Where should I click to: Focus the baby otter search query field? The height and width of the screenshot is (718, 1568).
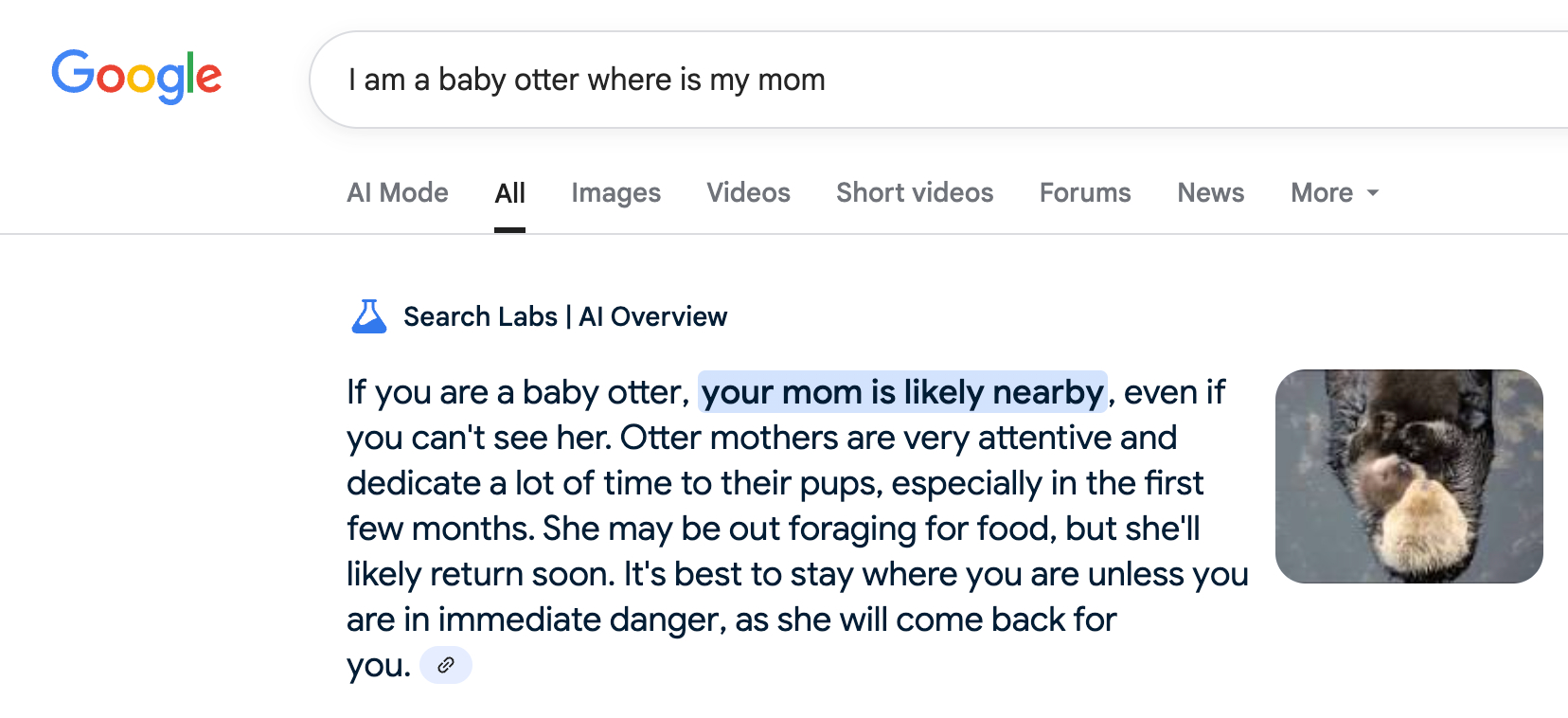[852, 80]
